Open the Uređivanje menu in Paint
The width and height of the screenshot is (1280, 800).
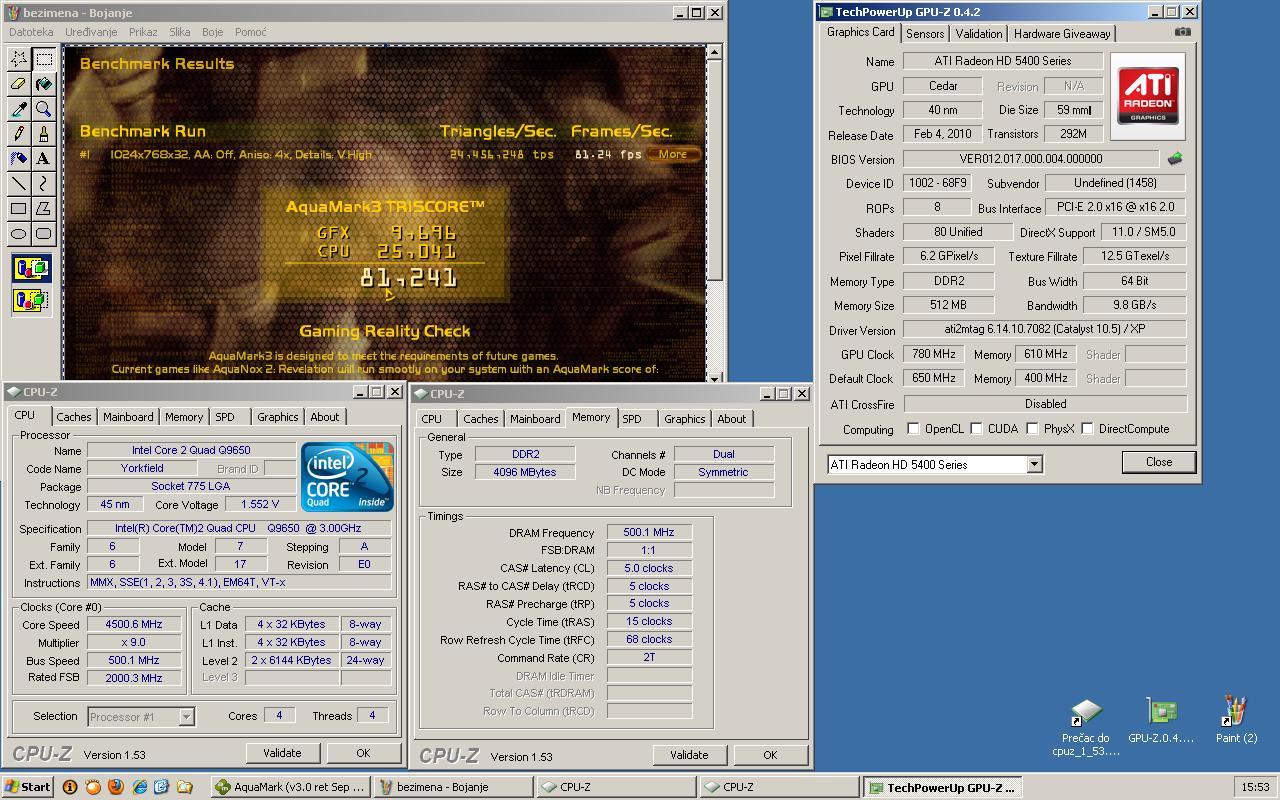(x=91, y=32)
